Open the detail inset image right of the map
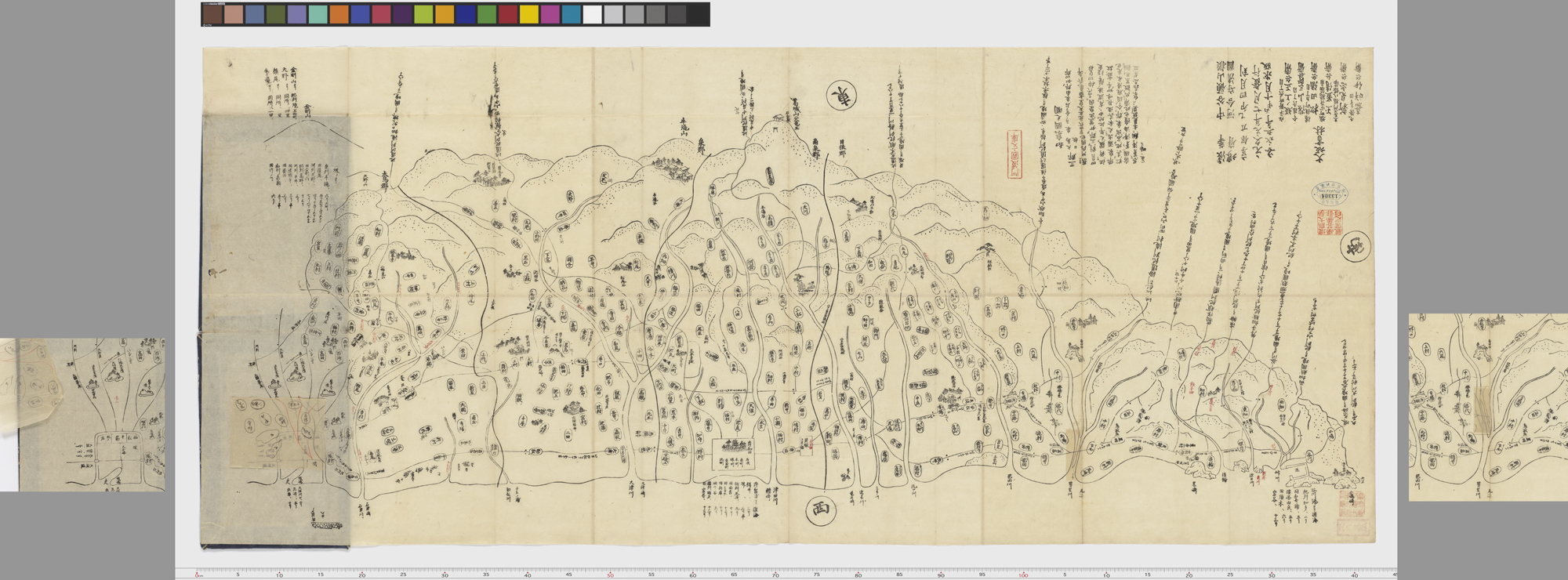 tap(1488, 407)
